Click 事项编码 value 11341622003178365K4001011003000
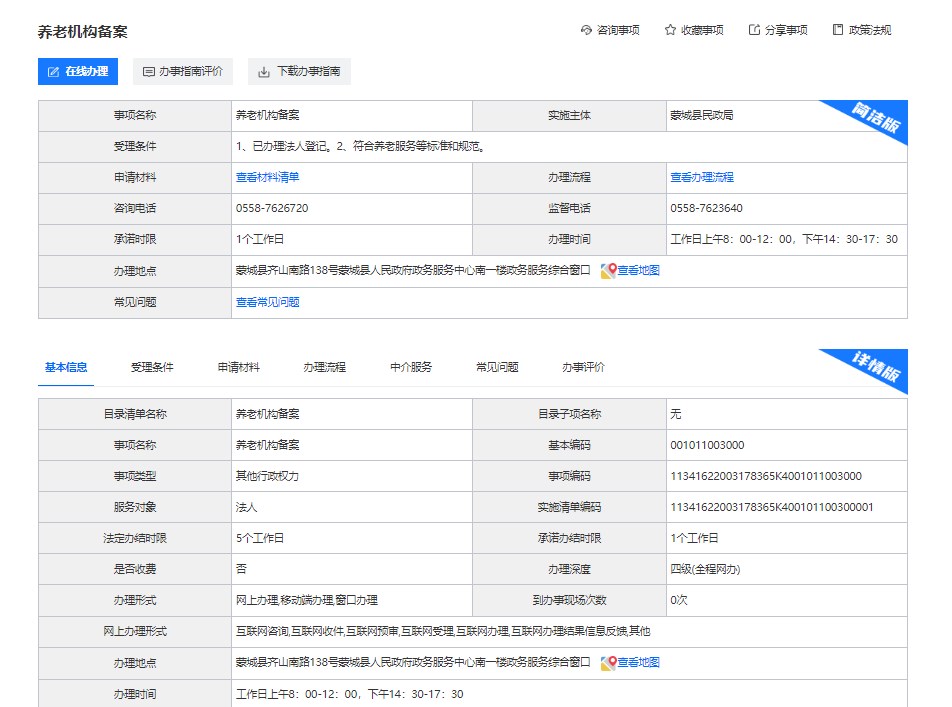Image resolution: width=952 pixels, height=707 pixels. (766, 476)
